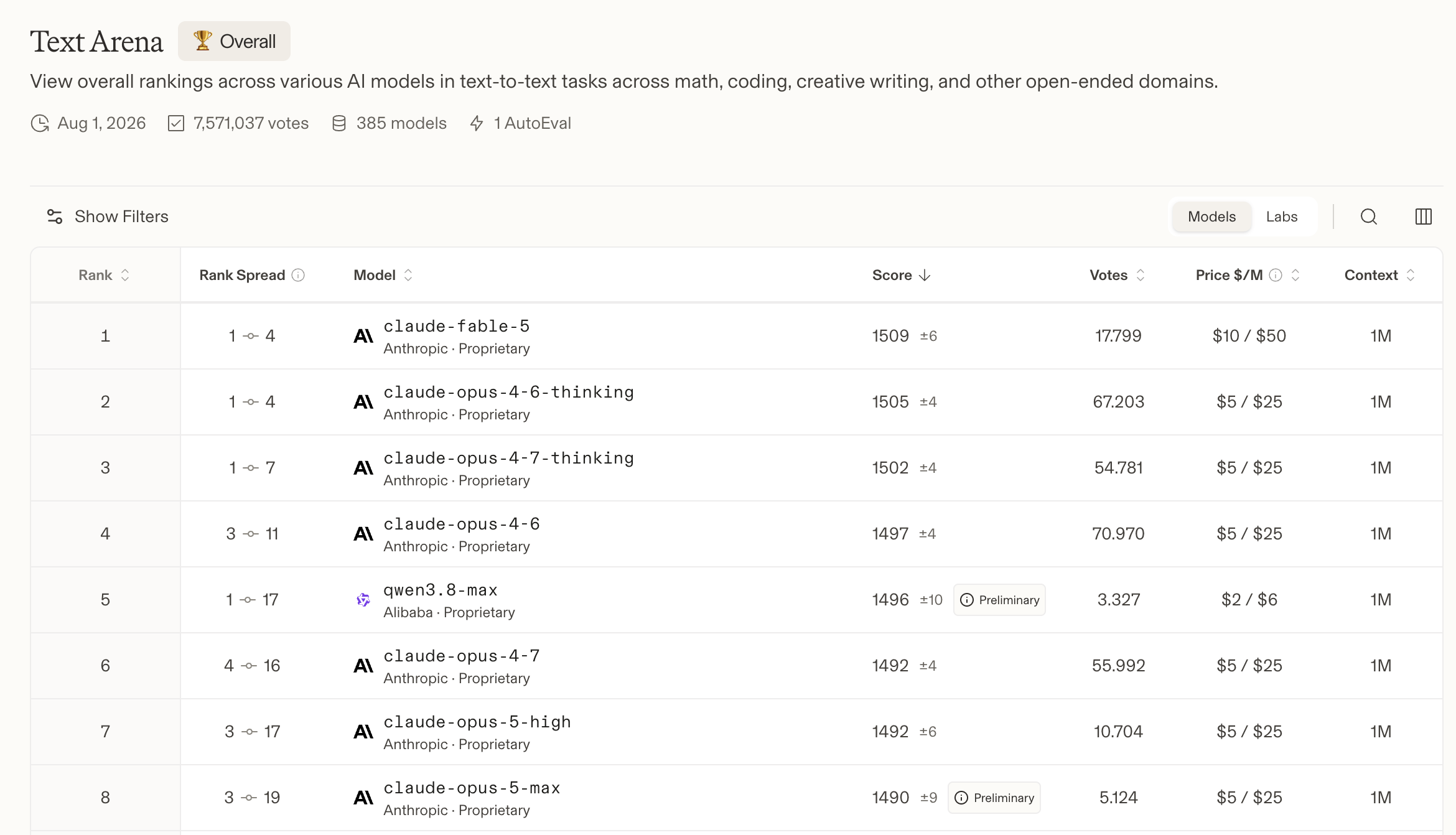Open the search icon above the table
Screen dimensions: 1456x835
[1368, 217]
